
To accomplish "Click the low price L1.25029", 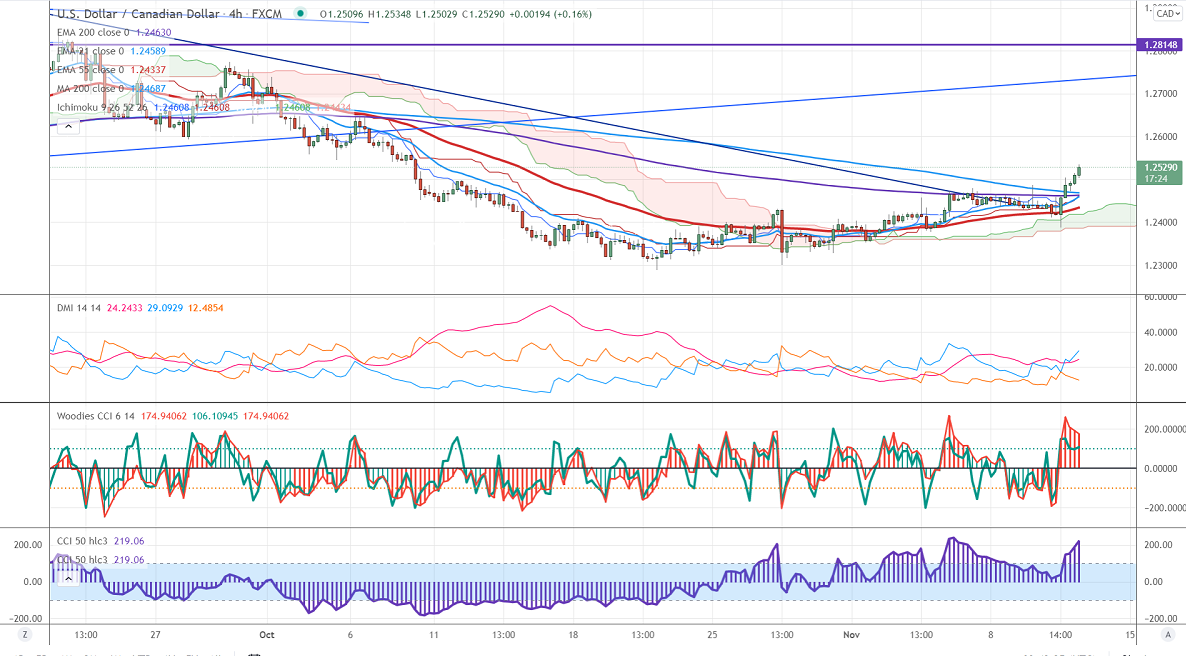I will pyautogui.click(x=436, y=14).
